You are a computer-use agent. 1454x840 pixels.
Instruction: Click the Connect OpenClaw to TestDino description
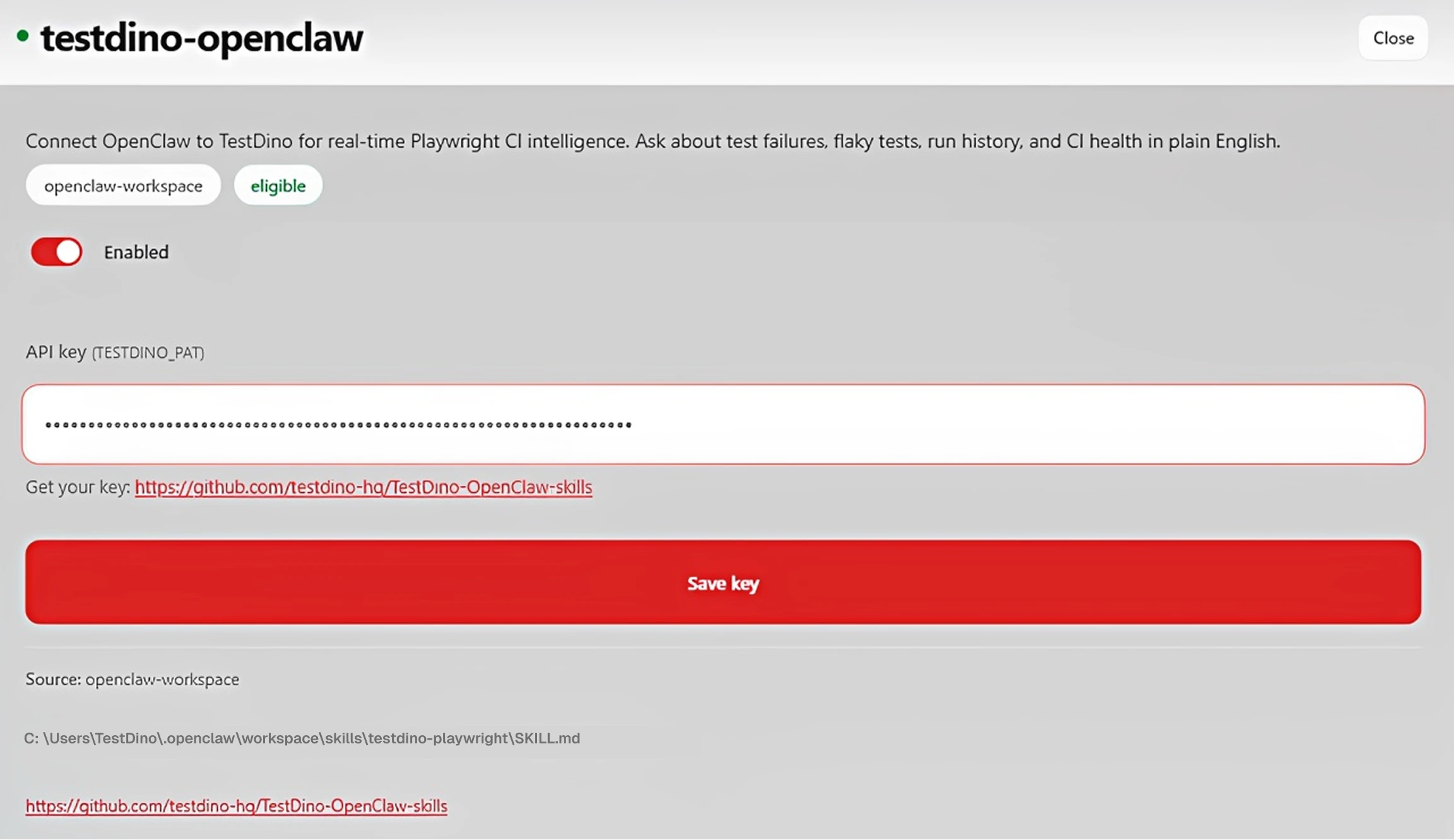pyautogui.click(x=653, y=141)
